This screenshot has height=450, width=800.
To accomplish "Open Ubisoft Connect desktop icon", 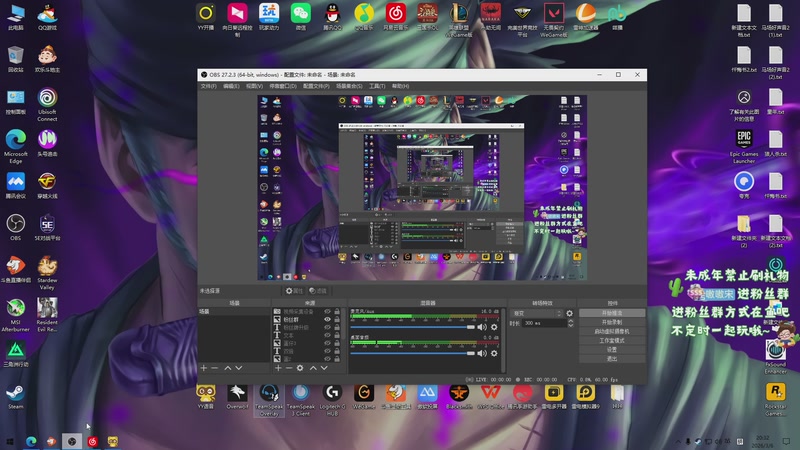I will coord(47,105).
